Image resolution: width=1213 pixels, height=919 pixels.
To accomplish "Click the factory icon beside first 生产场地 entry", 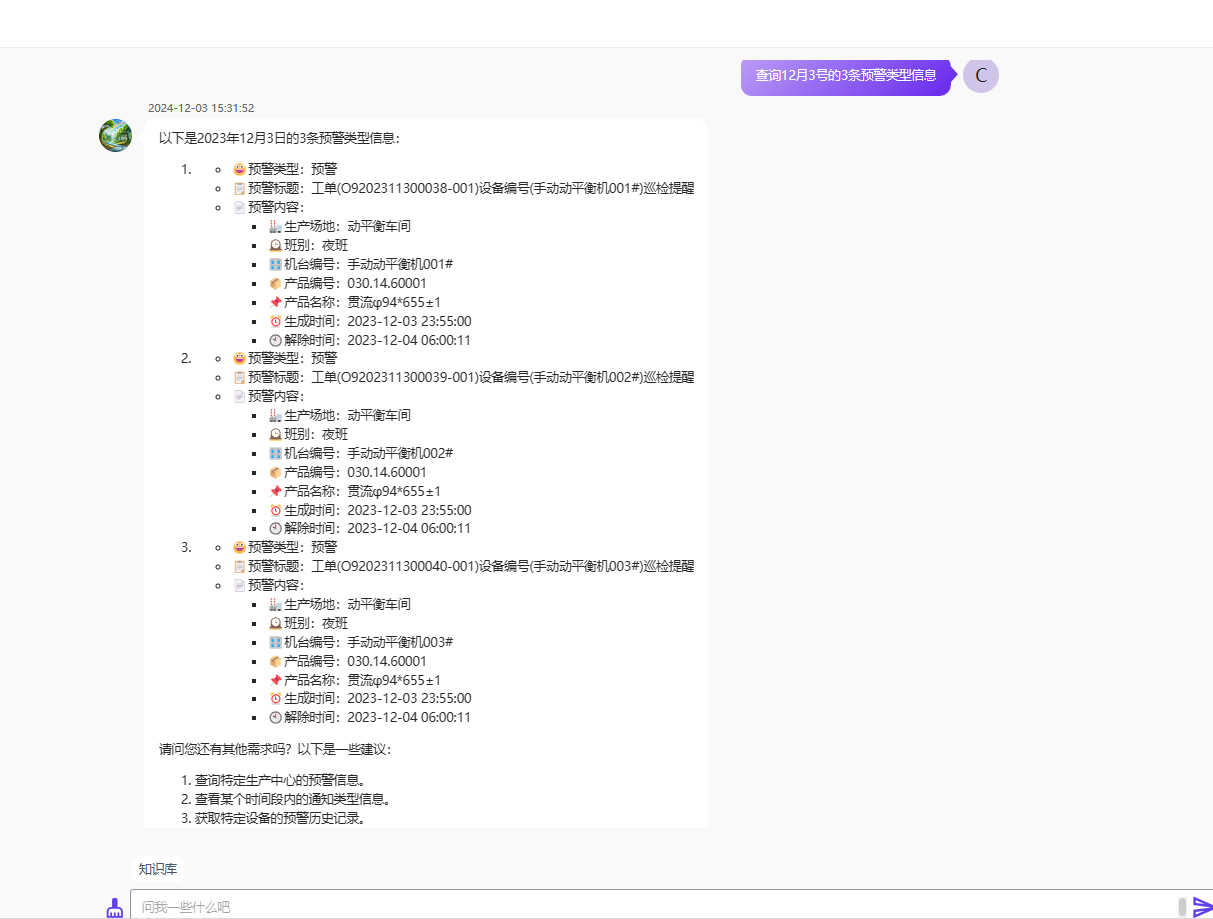I will pyautogui.click(x=276, y=226).
